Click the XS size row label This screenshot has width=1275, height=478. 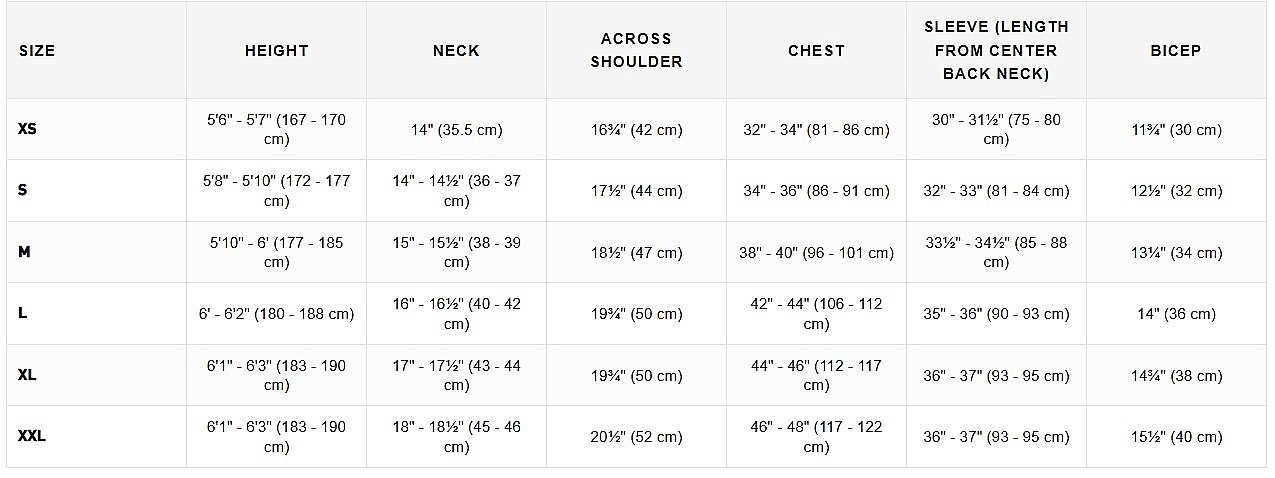coord(28,130)
